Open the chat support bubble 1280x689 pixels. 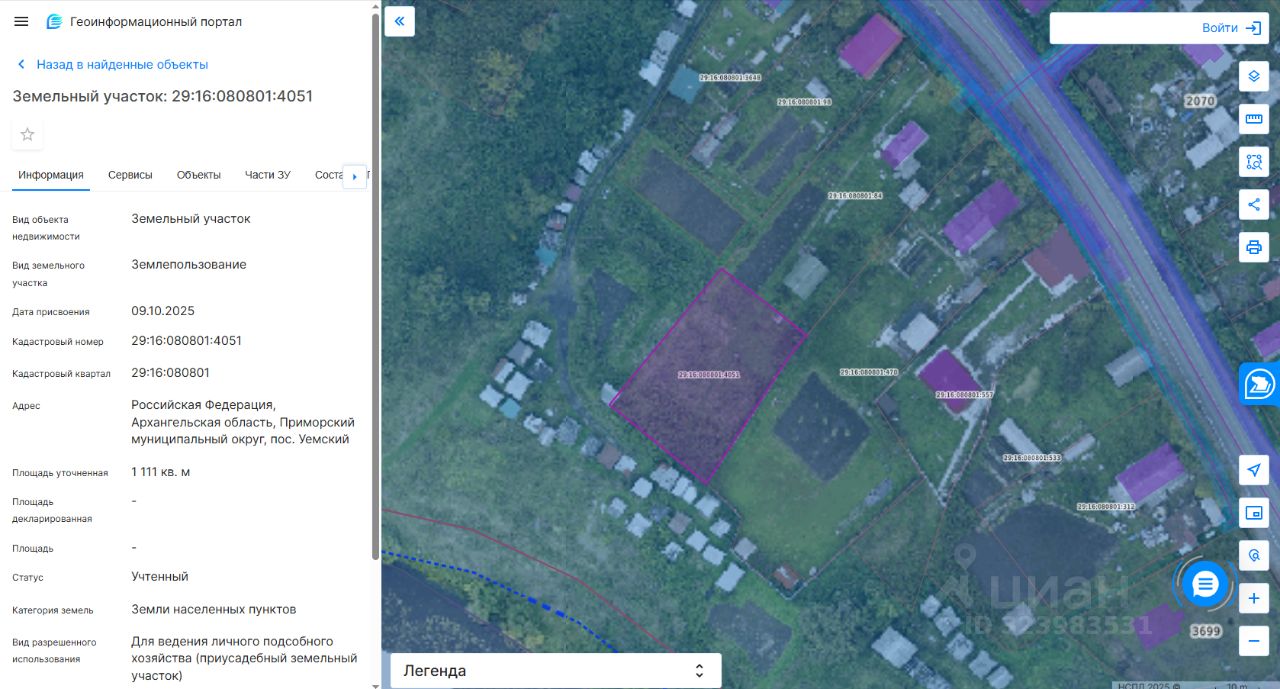click(x=1205, y=583)
